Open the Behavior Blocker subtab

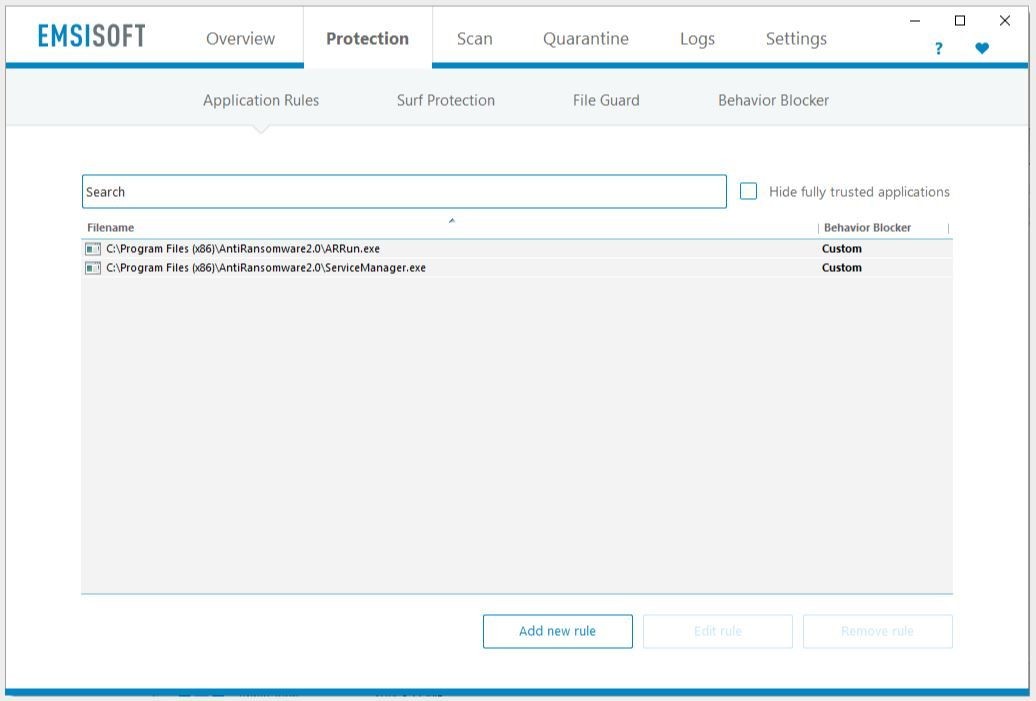click(773, 100)
